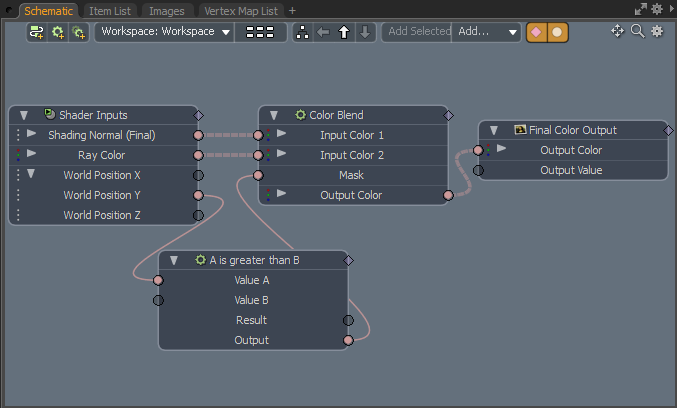Open the Add... dropdown menu
This screenshot has height=408, width=677.
pos(487,32)
